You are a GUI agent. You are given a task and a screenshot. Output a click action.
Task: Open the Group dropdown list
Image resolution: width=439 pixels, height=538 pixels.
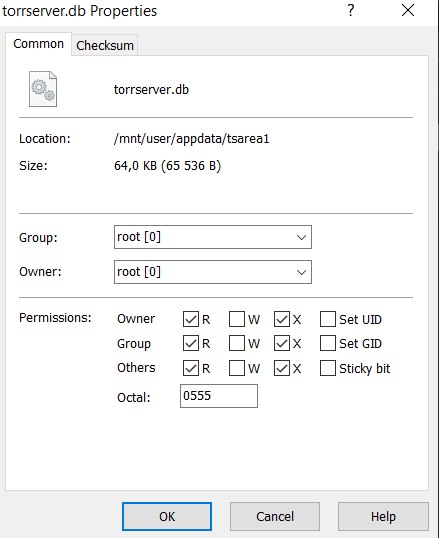point(213,237)
